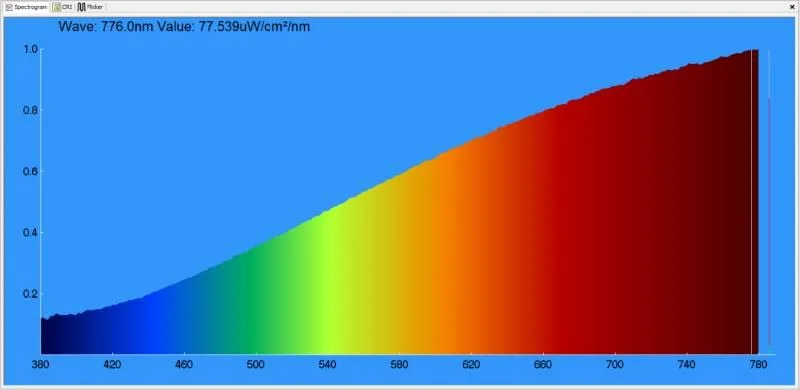Click the 660 x-axis label

543,364
